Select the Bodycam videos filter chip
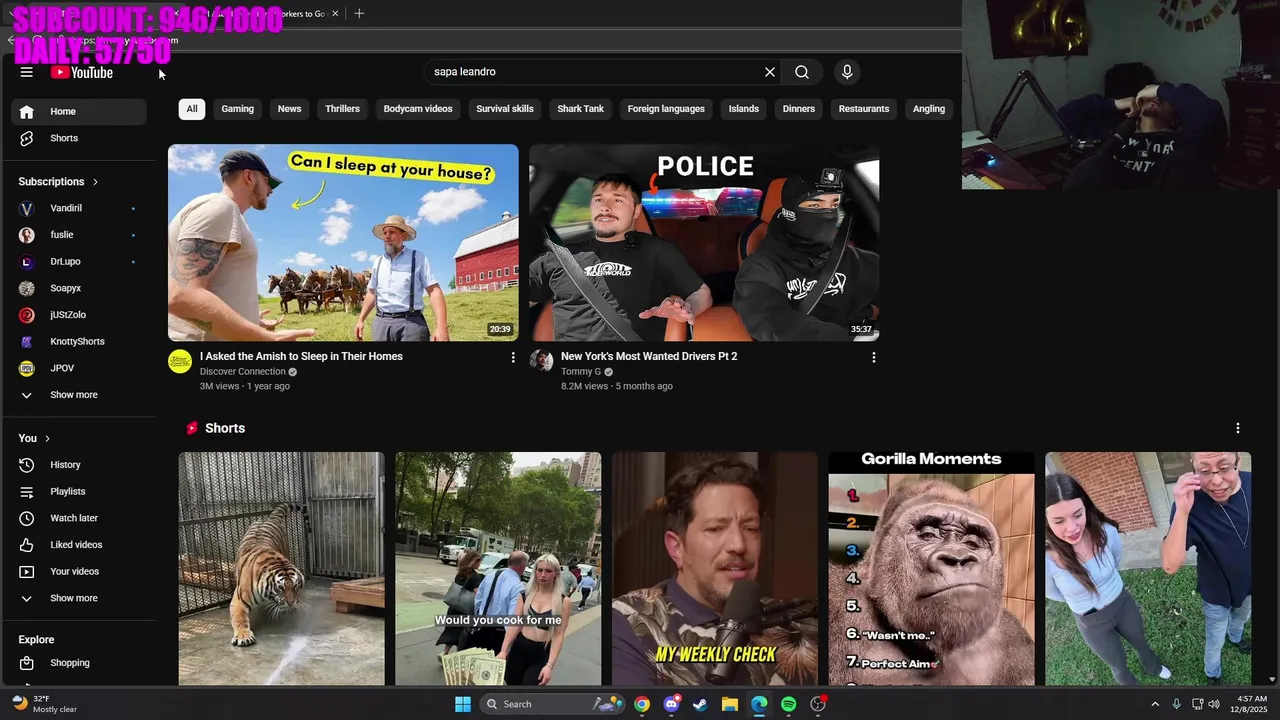Viewport: 1280px width, 720px height. click(x=418, y=109)
